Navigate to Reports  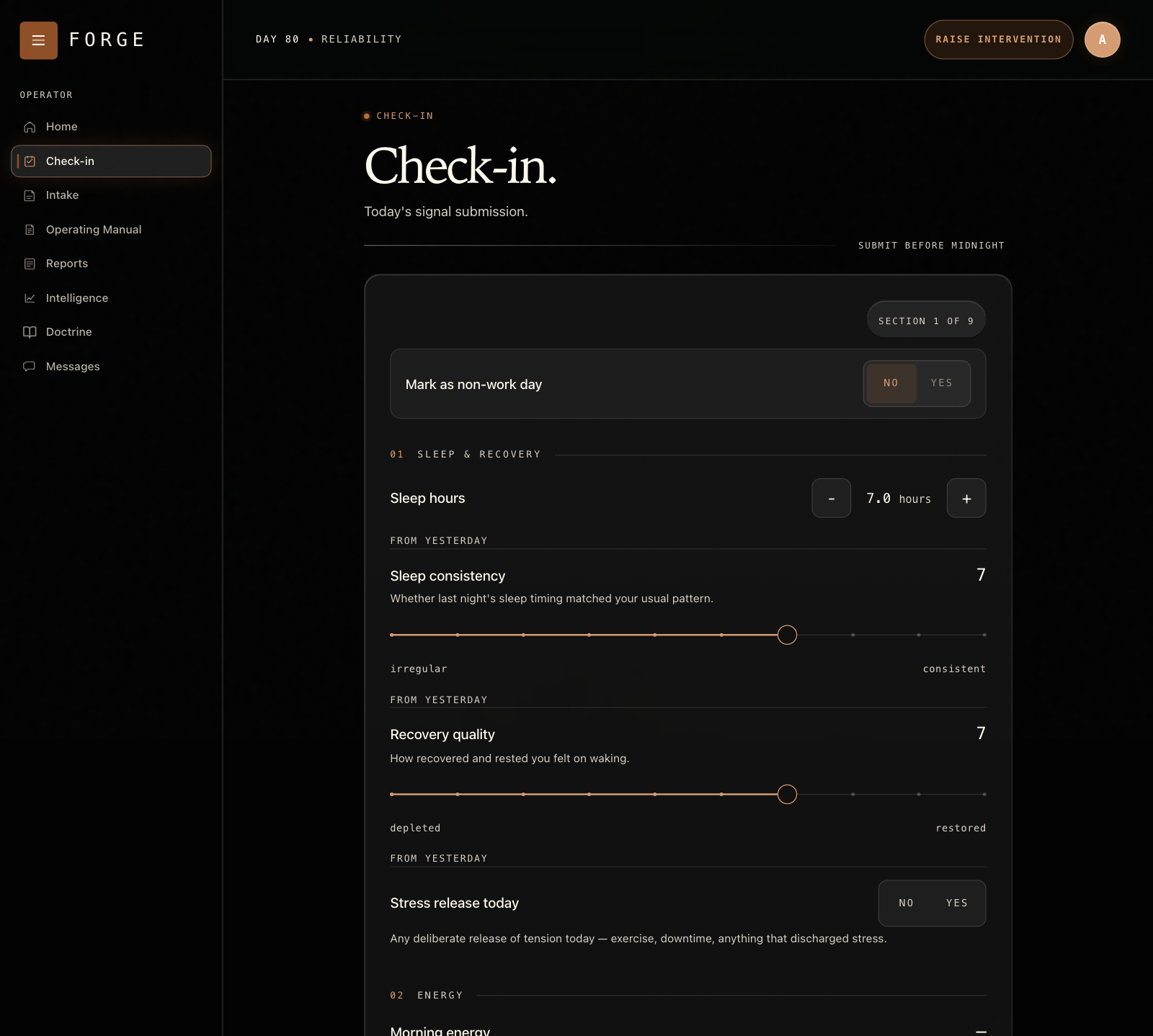coord(111,264)
